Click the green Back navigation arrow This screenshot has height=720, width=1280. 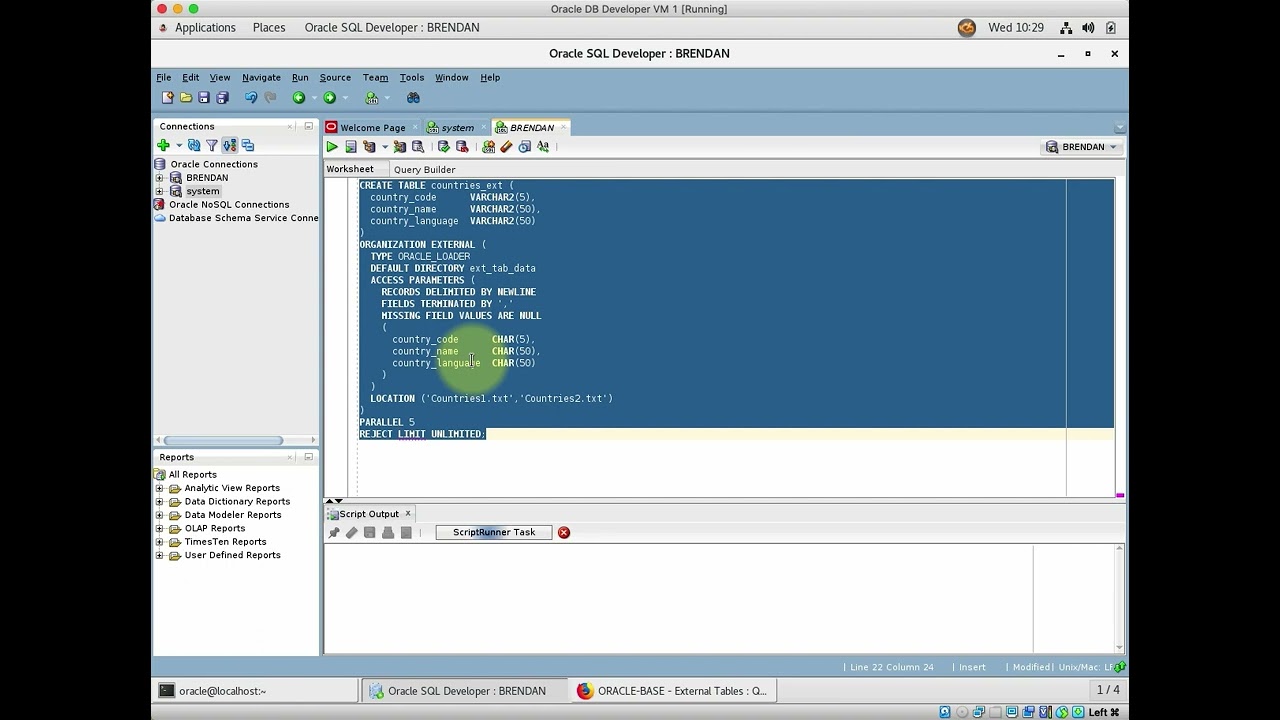point(298,98)
